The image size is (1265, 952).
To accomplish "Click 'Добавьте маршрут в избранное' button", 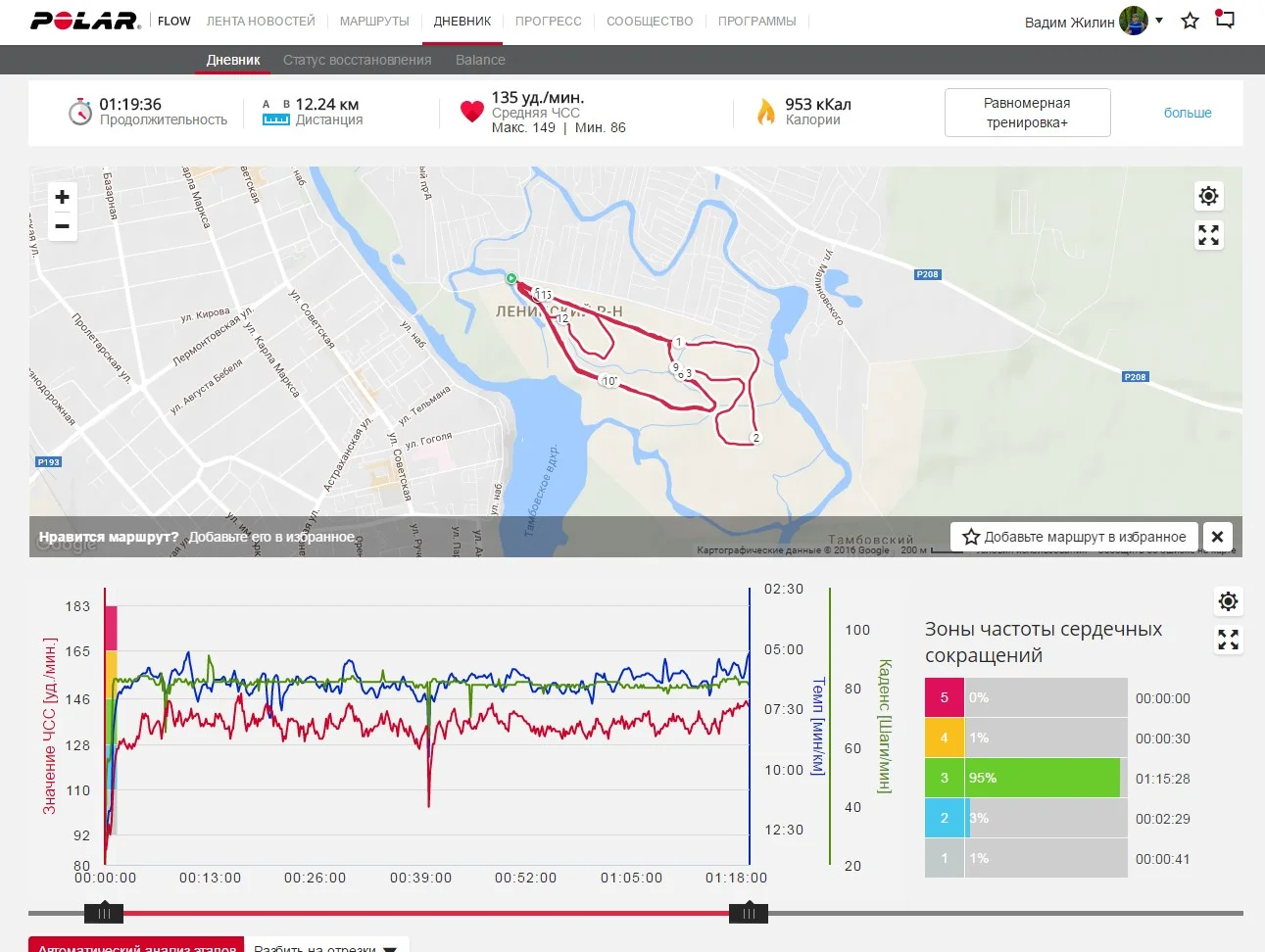I will tap(1074, 537).
